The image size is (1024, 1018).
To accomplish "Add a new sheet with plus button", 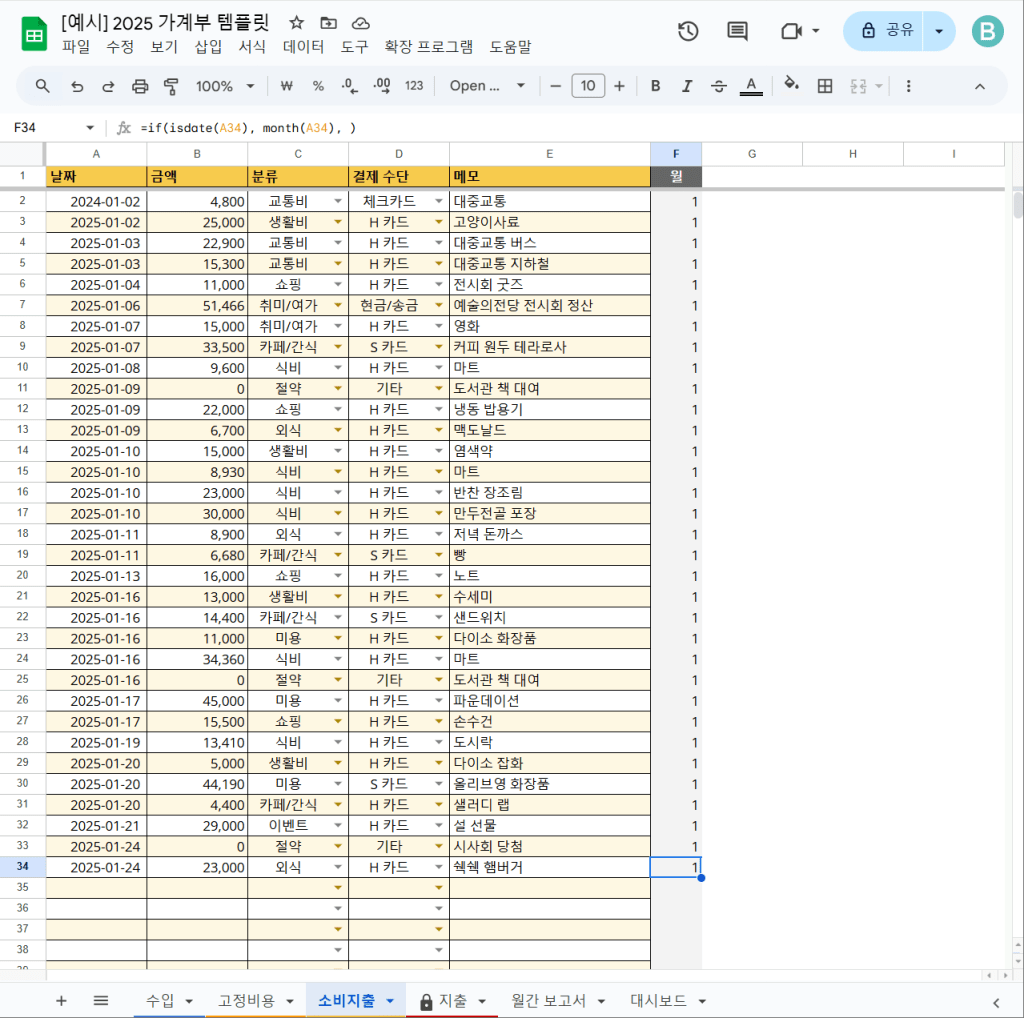I will (61, 1000).
